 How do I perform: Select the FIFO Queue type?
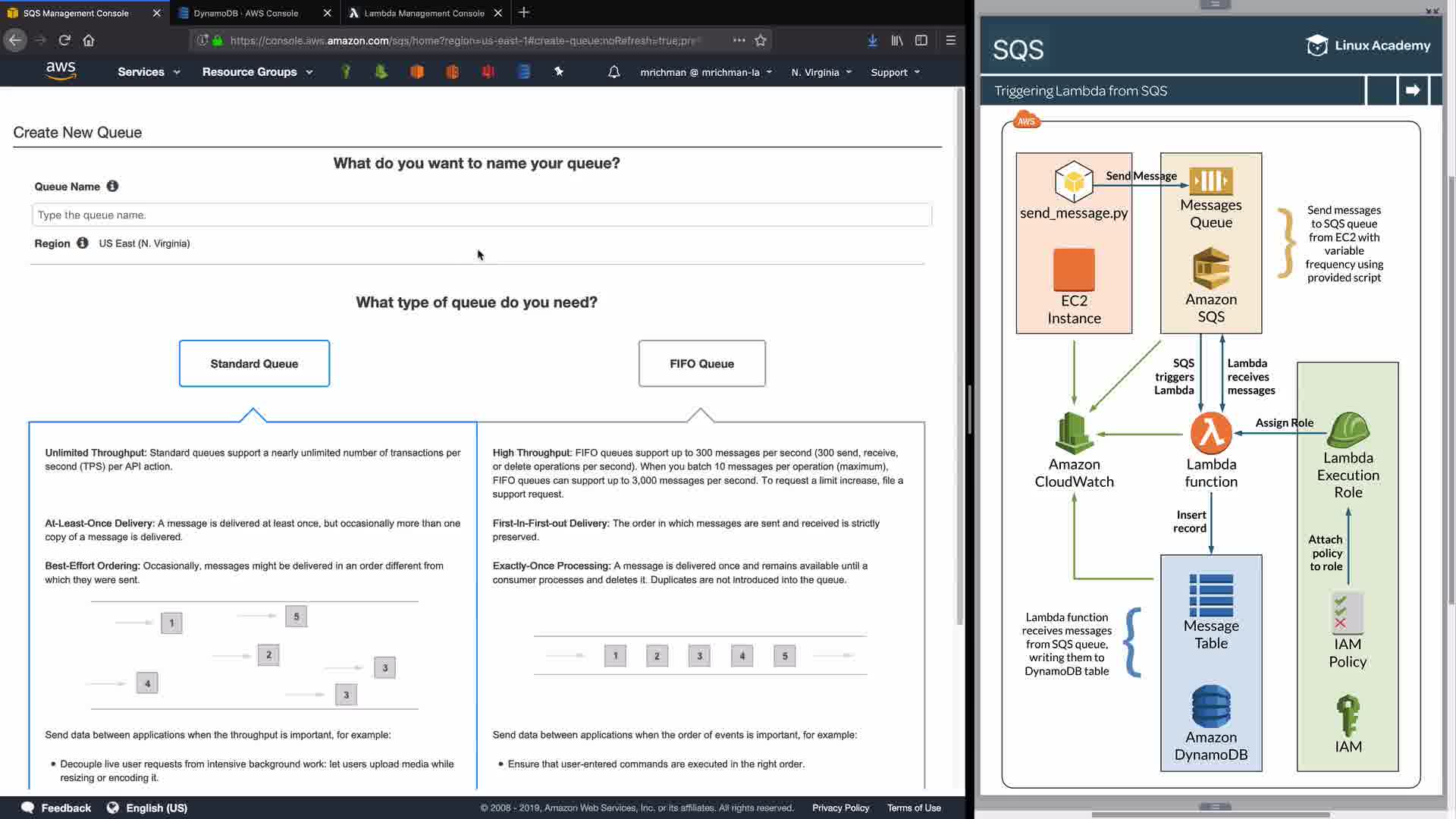(x=701, y=363)
